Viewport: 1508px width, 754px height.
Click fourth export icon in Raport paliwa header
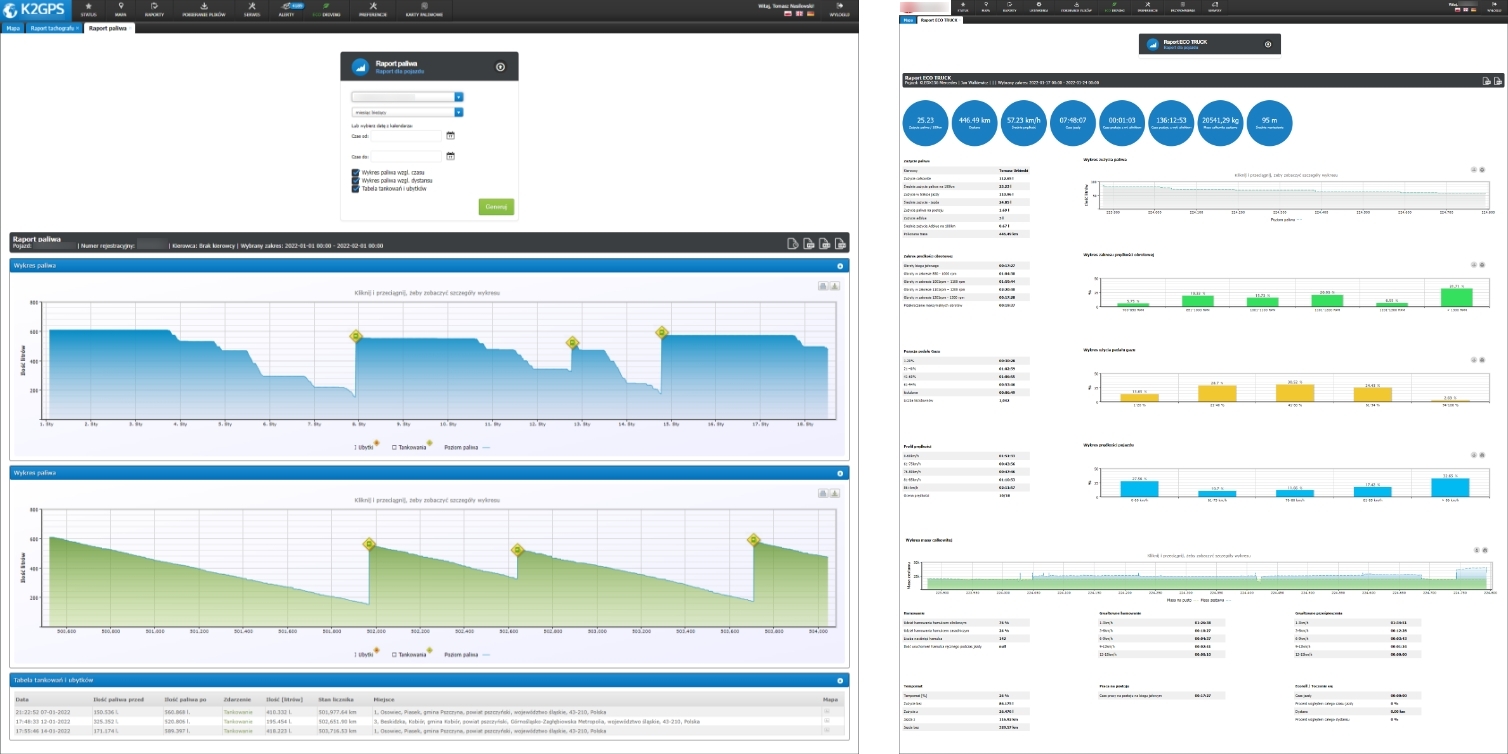pyautogui.click(x=839, y=243)
